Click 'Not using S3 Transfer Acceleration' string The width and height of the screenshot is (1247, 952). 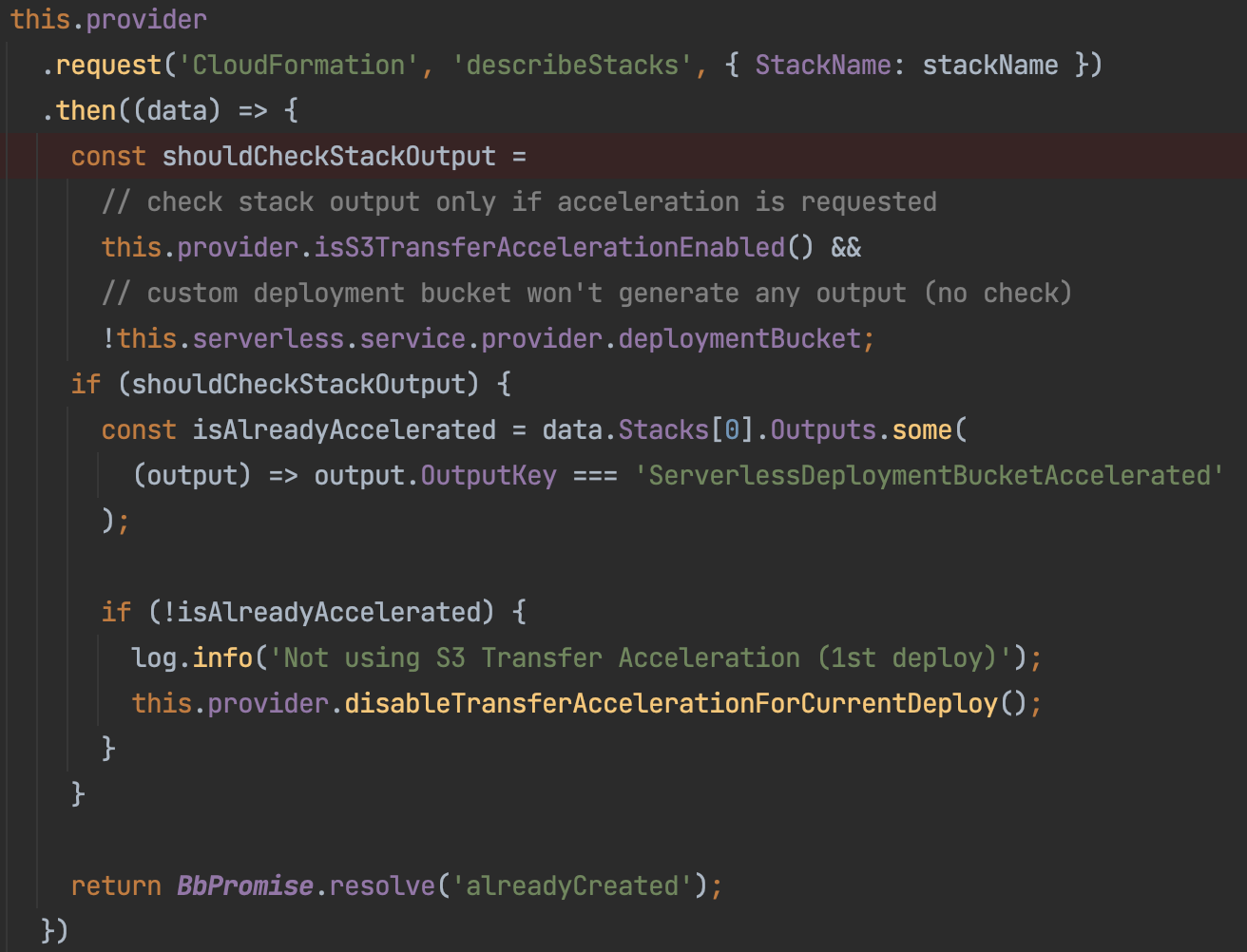[641, 658]
